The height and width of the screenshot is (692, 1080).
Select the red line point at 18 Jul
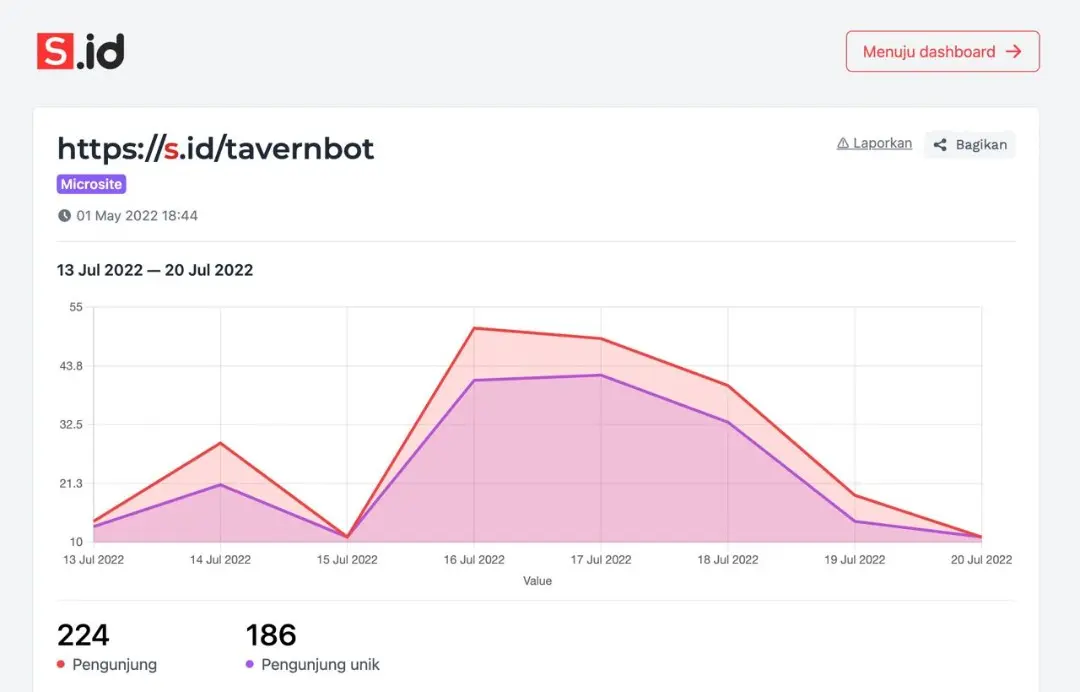click(x=728, y=386)
